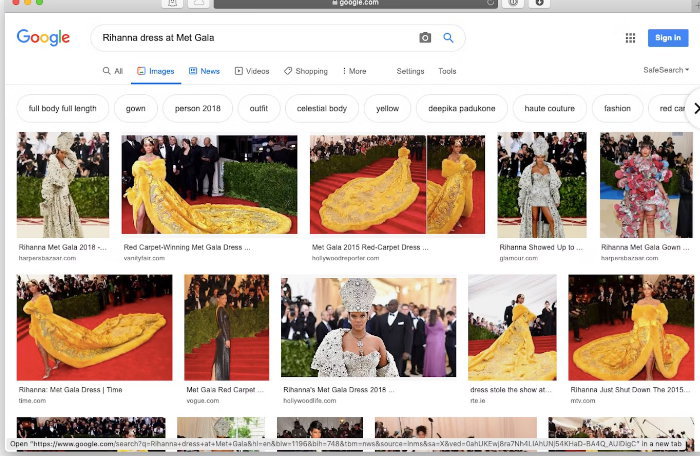Viewport: 700px width, 456px height.
Task: Open the hollywoodlife.com papal hat thumbnail
Action: point(369,327)
